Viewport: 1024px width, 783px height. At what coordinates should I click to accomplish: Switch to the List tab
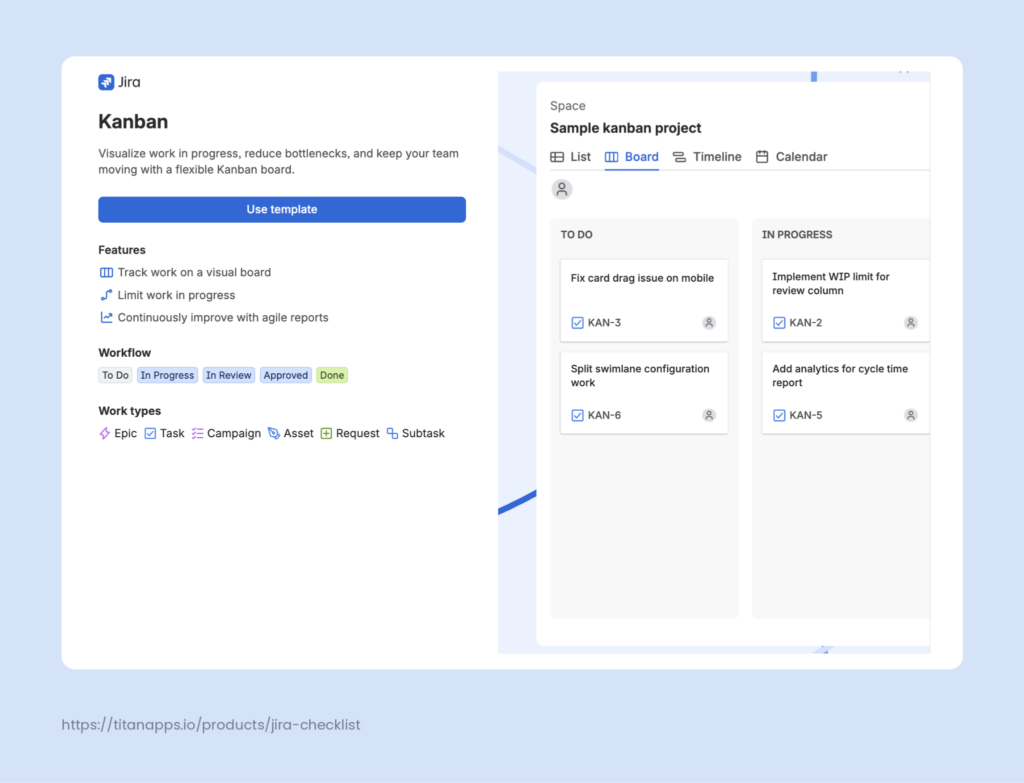[x=570, y=157]
